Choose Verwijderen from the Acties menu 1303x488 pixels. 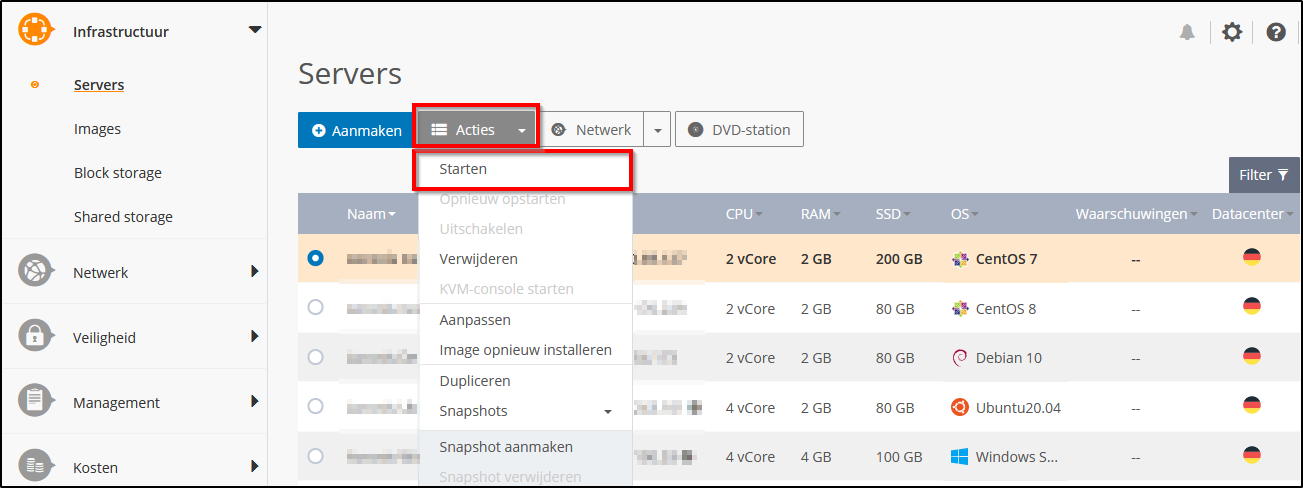478,259
